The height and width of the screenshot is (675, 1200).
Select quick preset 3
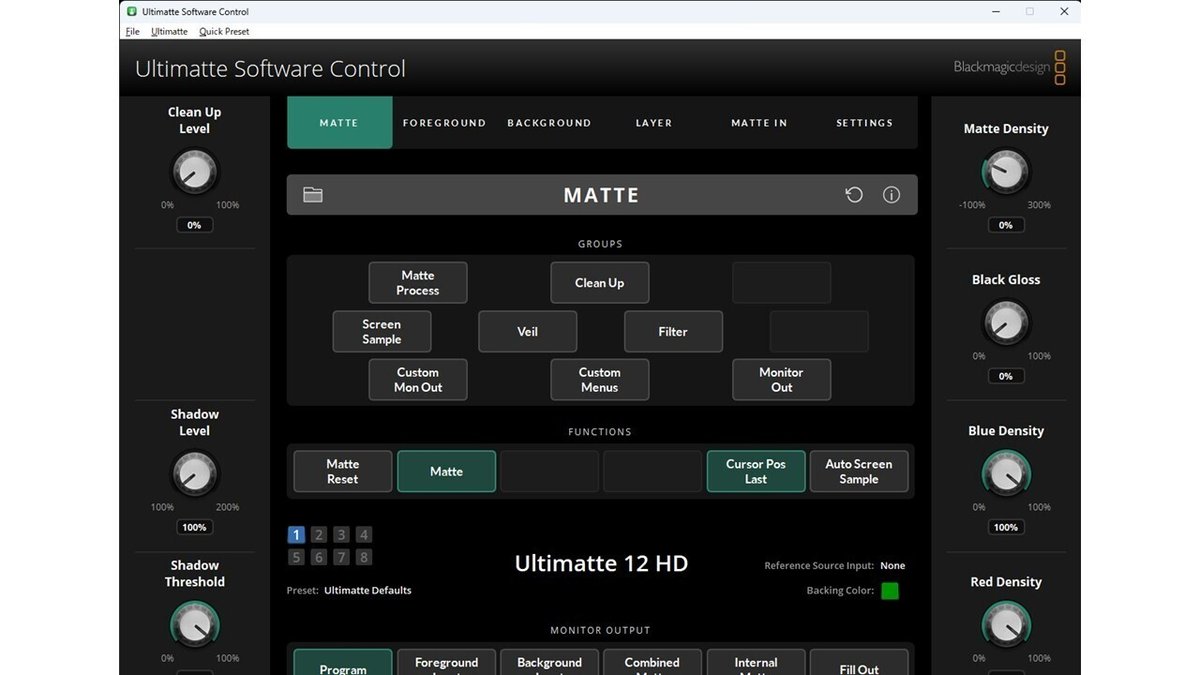click(341, 535)
